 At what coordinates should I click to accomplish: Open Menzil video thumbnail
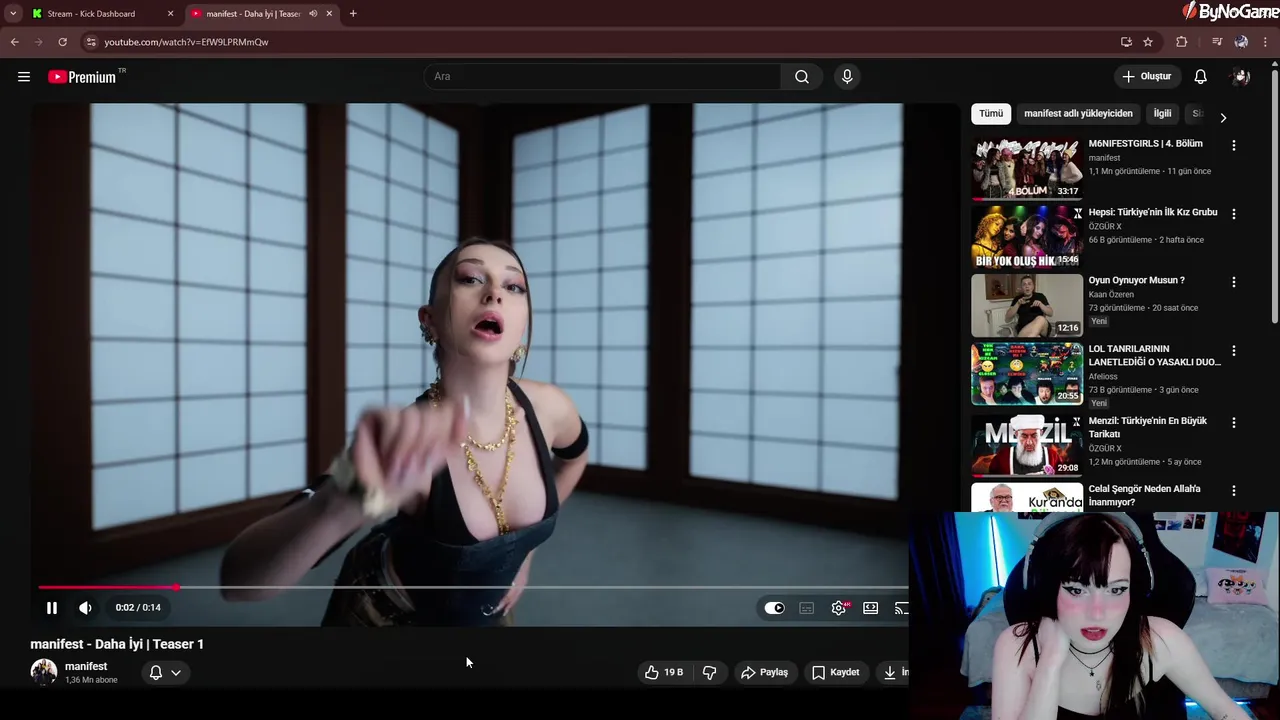[x=1027, y=445]
